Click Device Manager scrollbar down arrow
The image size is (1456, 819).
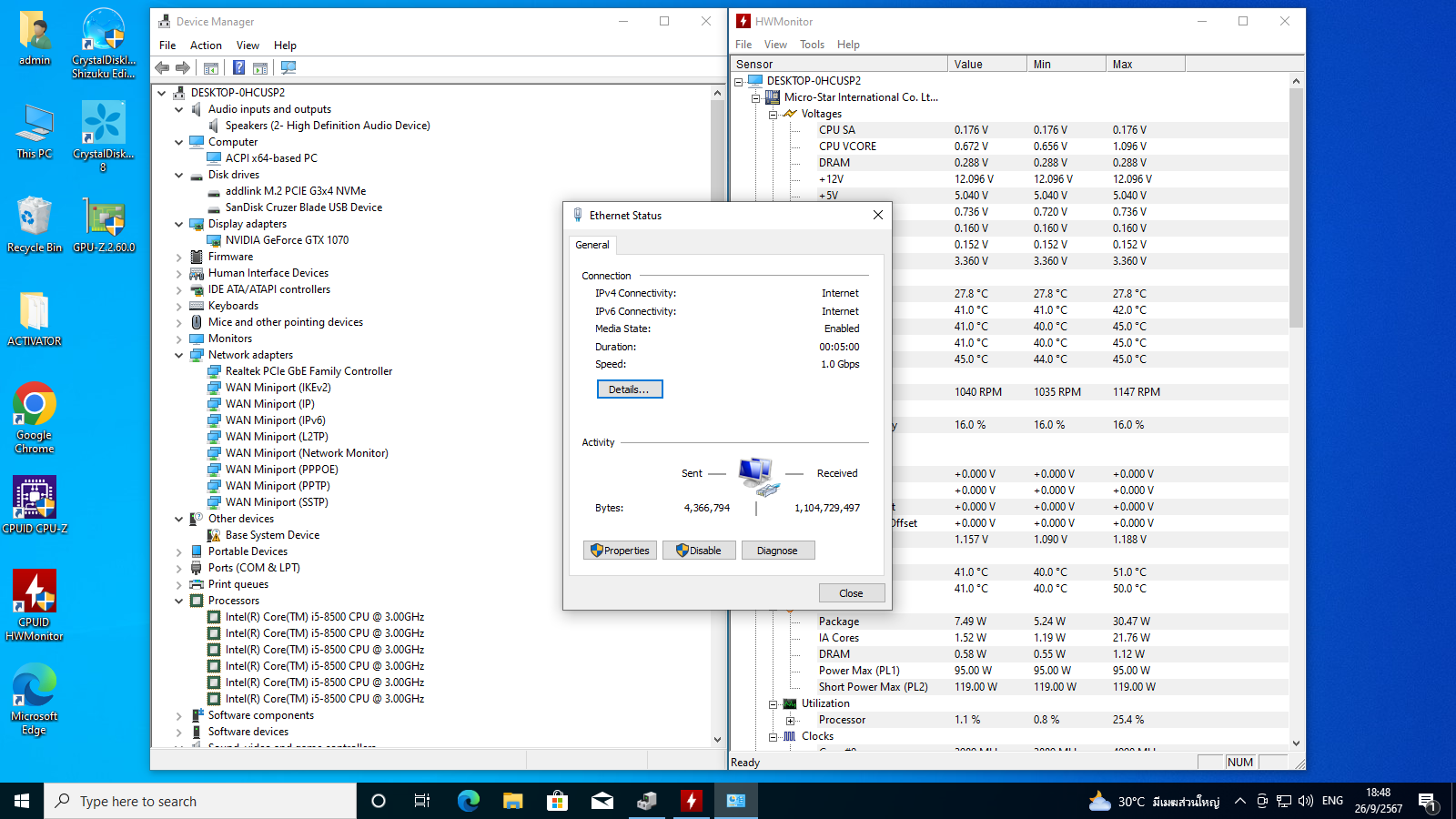(x=717, y=740)
